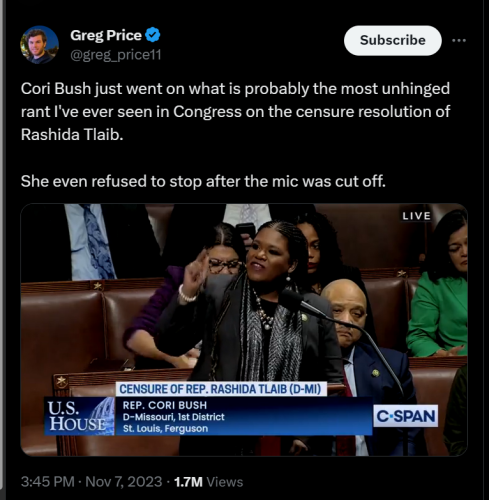This screenshot has height=500, width=489.
Task: Click the Rashida Tlaib text in the tweet
Action: point(72,135)
